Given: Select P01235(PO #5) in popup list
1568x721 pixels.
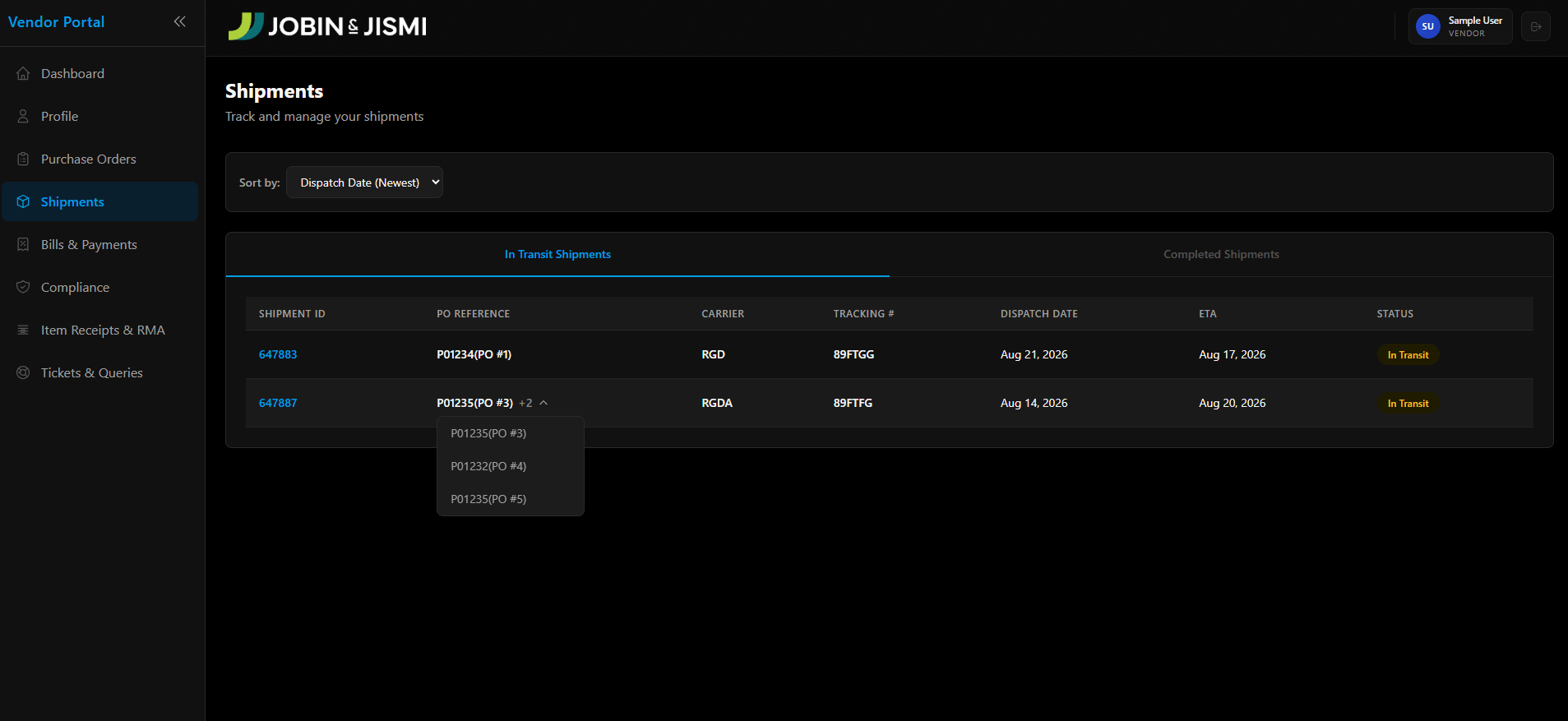Looking at the screenshot, I should coord(510,499).
